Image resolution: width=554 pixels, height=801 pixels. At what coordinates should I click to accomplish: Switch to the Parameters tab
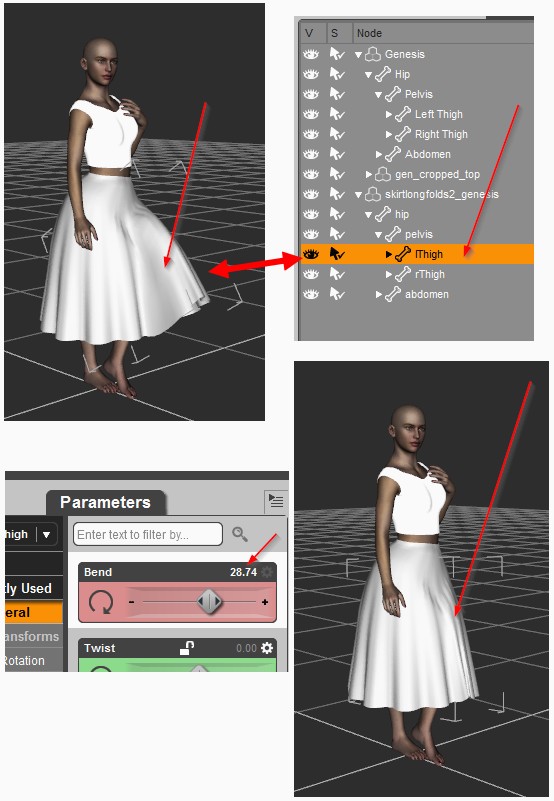pyautogui.click(x=105, y=502)
